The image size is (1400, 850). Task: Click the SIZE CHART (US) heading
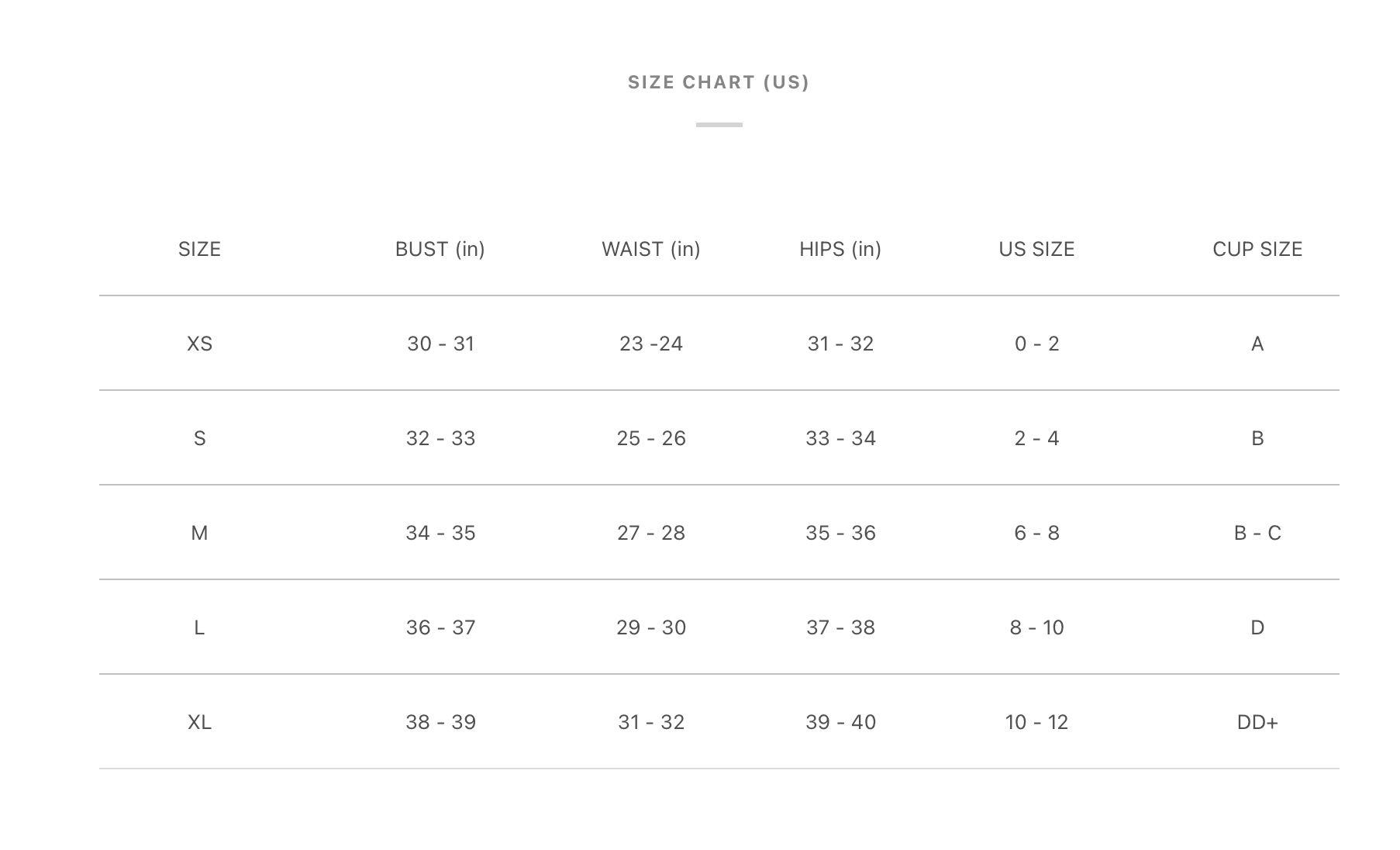(719, 82)
